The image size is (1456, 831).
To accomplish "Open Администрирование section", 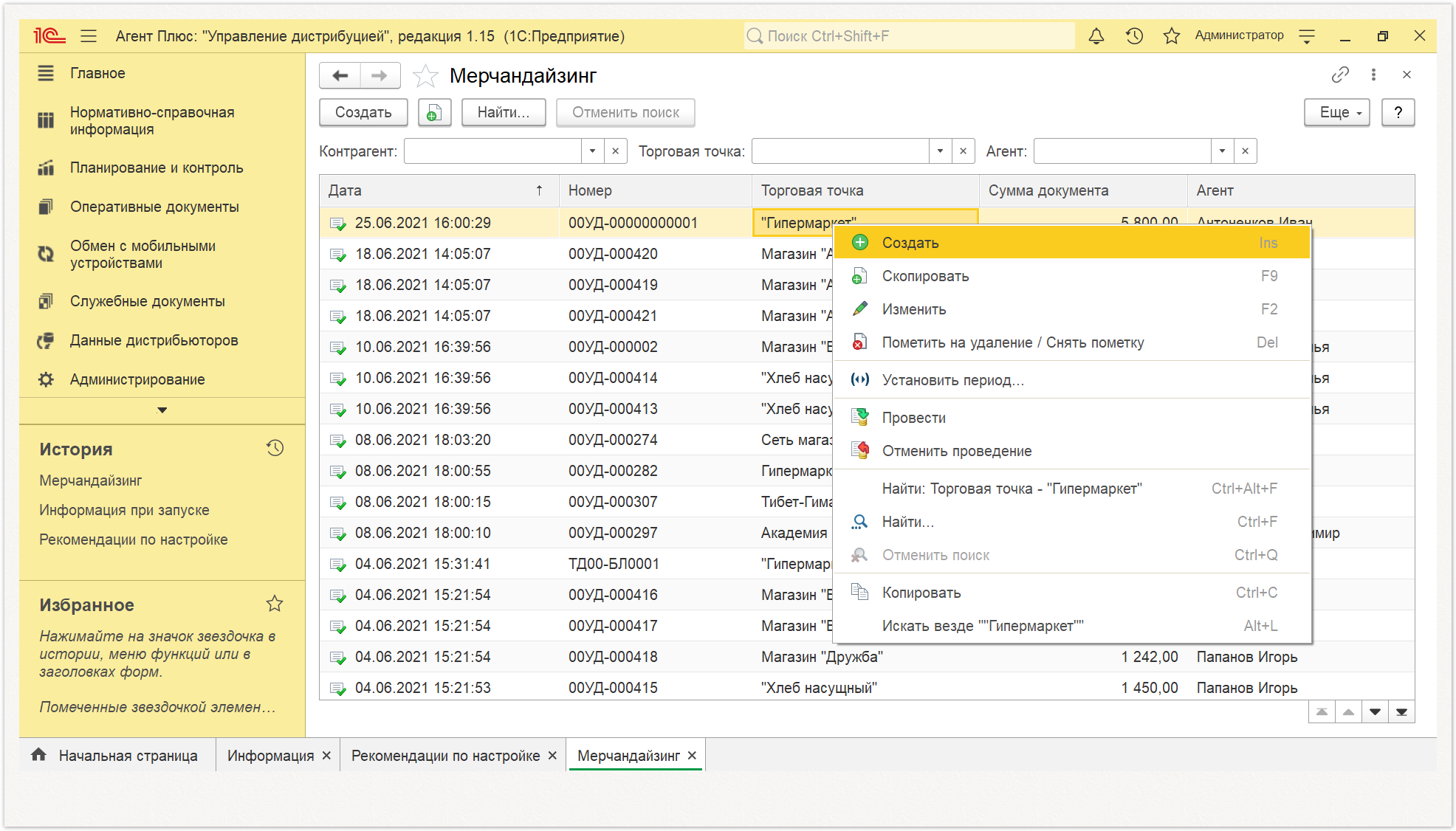I will pos(137,379).
